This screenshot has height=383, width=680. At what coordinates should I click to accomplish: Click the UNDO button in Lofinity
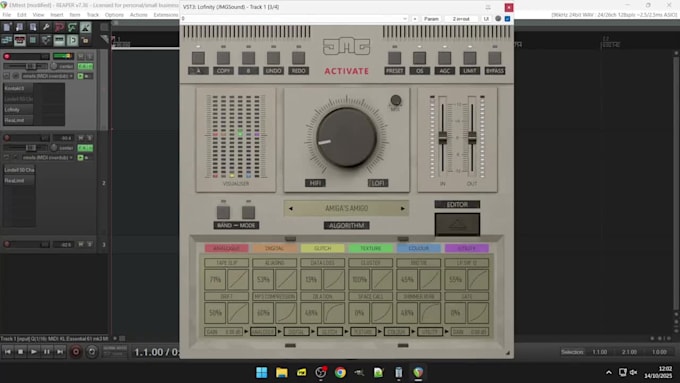[273, 58]
